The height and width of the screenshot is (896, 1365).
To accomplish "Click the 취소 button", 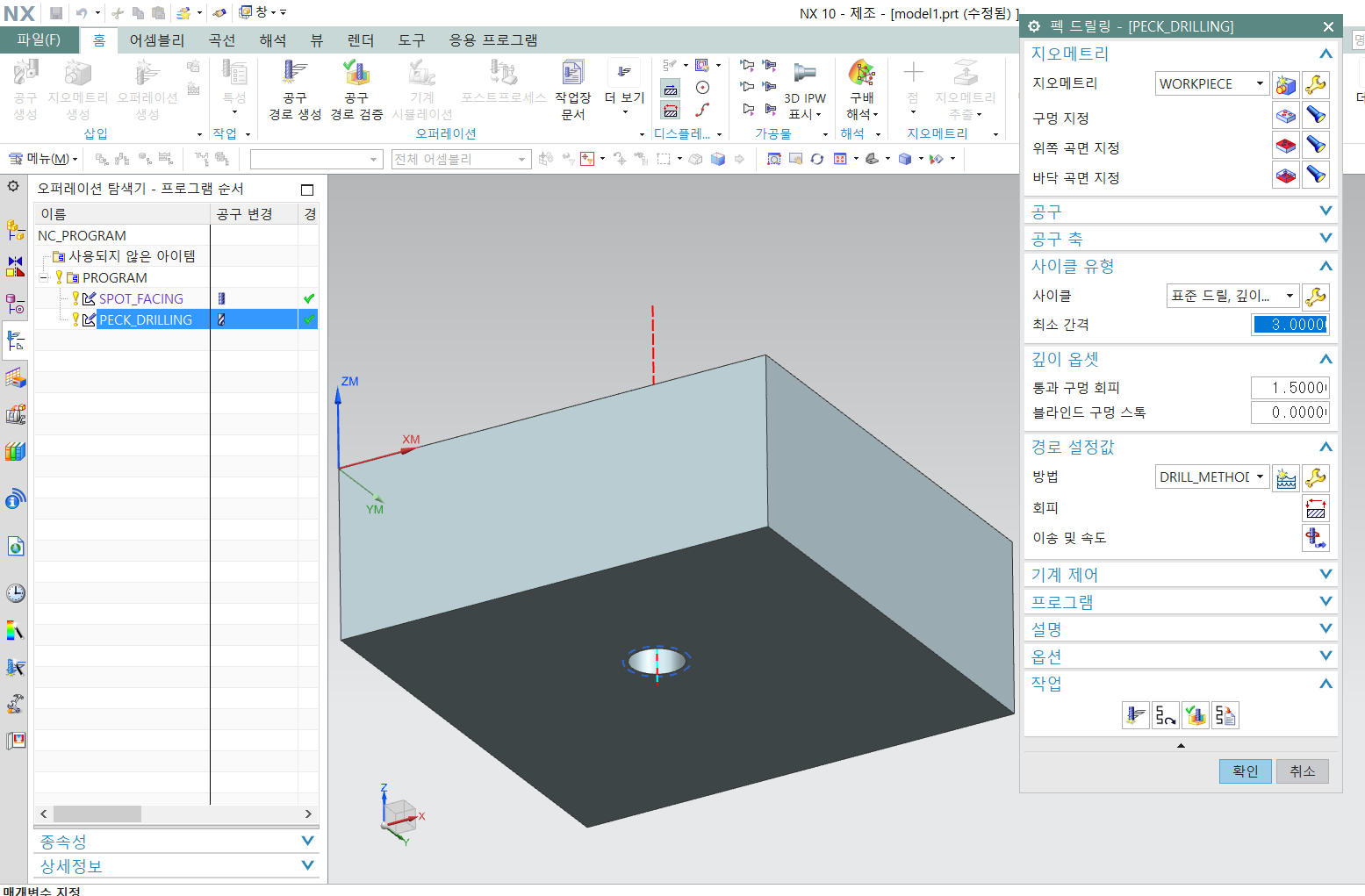I will click(1302, 771).
